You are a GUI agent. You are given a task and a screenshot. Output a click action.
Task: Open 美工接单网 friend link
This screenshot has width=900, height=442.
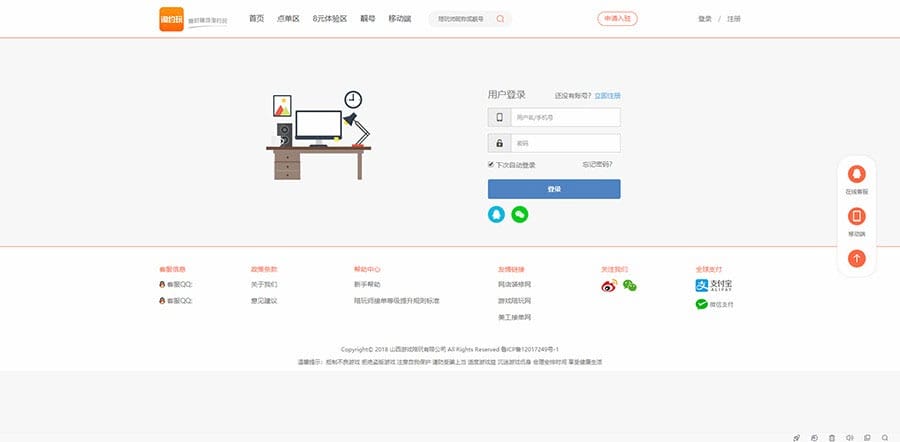[514, 317]
